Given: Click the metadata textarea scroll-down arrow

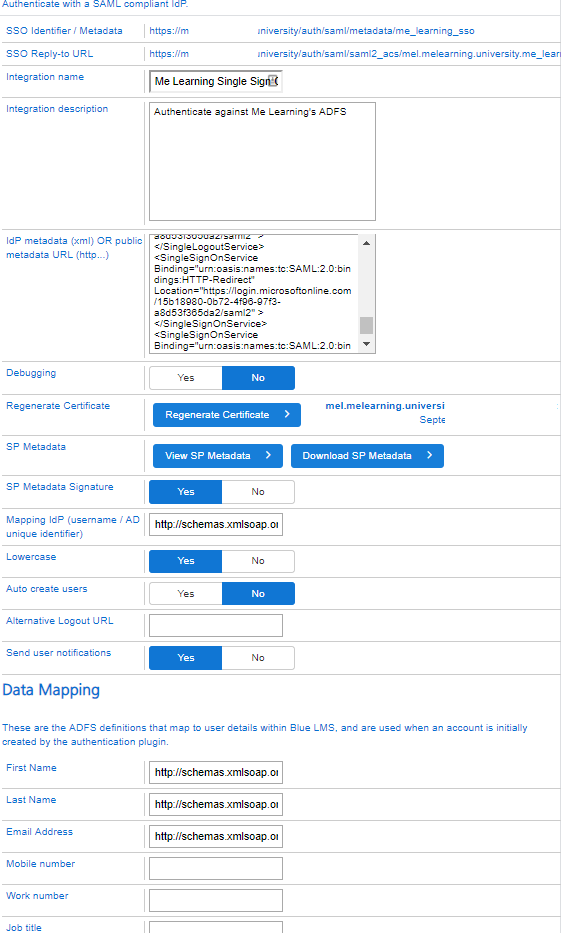Looking at the screenshot, I should point(367,344).
